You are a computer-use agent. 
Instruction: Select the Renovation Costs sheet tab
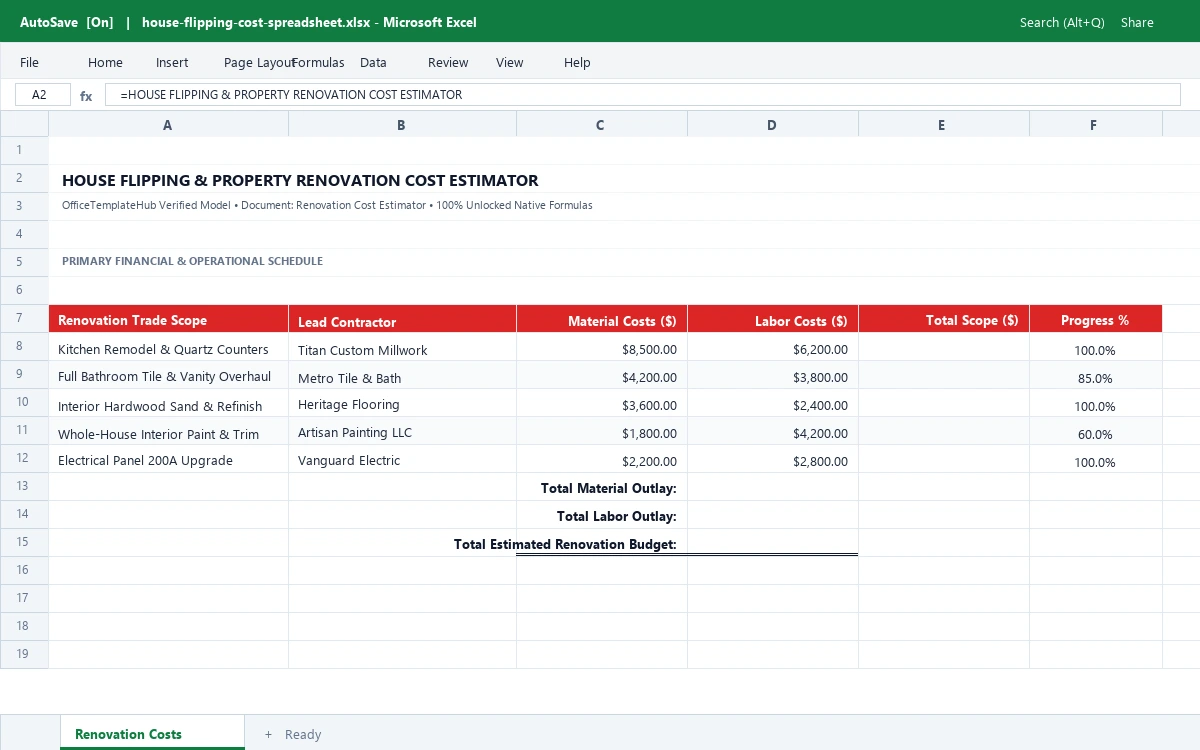click(x=152, y=733)
